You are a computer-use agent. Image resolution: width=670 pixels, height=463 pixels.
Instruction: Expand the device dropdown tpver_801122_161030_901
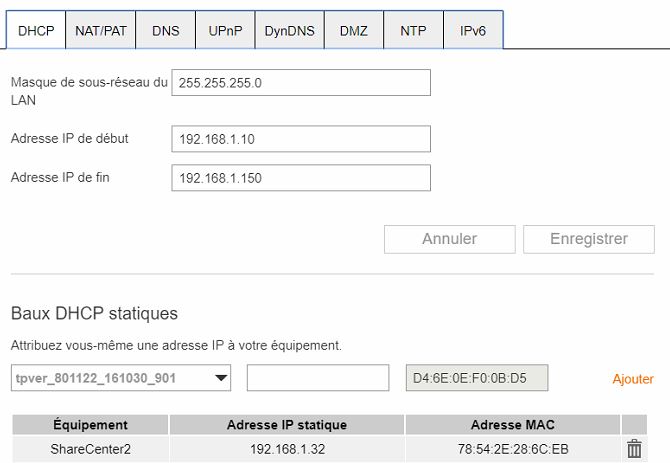121,378
